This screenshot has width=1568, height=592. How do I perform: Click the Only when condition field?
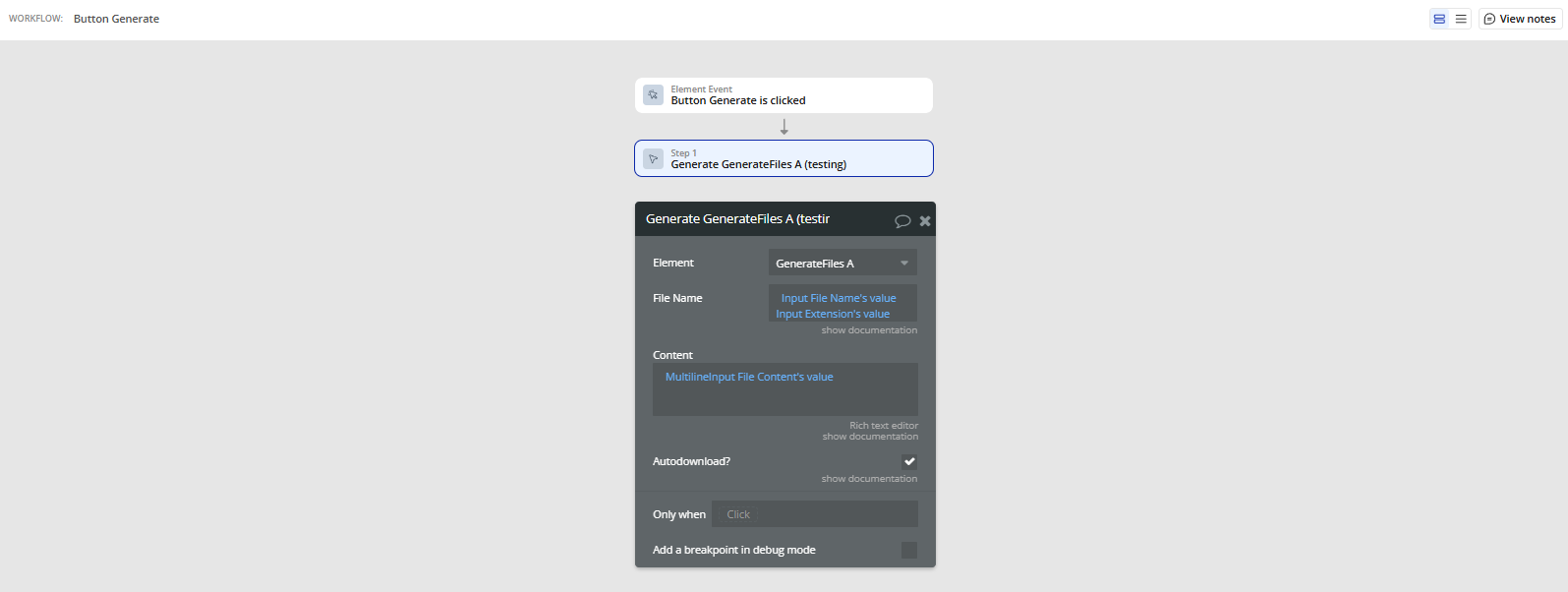tap(814, 514)
